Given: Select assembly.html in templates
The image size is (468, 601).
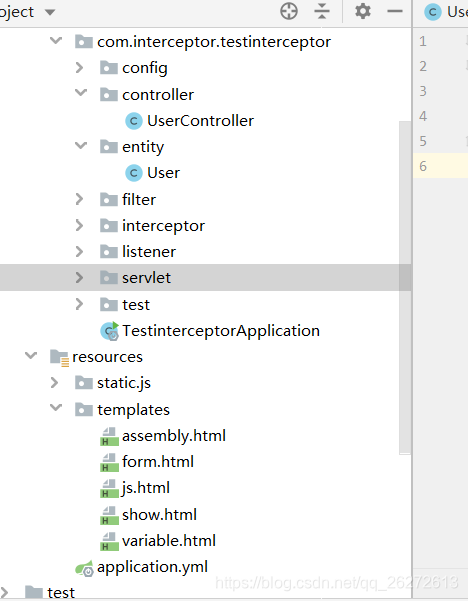Looking at the screenshot, I should pos(174,436).
